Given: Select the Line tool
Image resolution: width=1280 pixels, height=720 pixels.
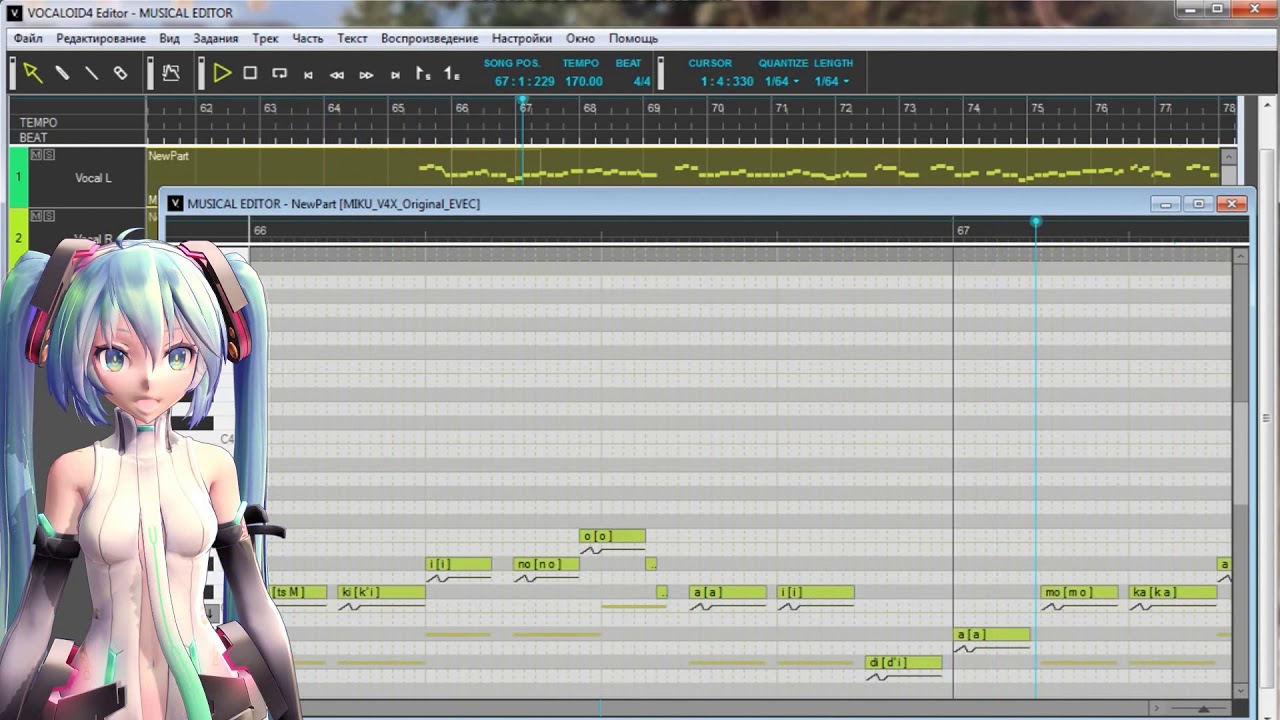Looking at the screenshot, I should coord(91,73).
